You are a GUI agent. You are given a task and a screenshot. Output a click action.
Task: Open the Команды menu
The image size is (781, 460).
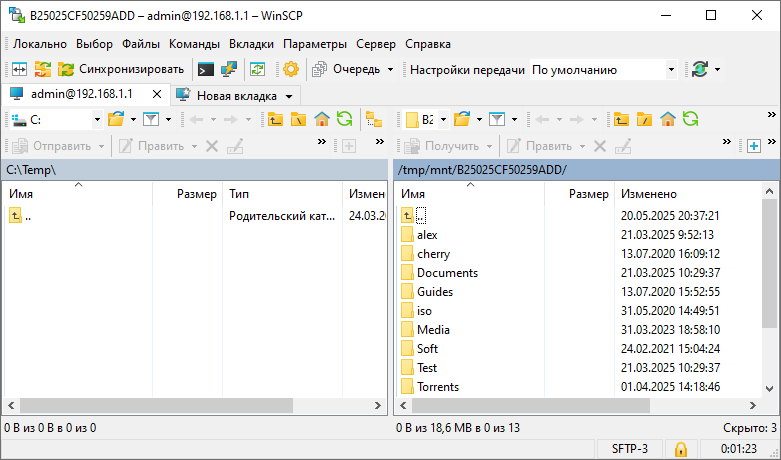click(195, 44)
